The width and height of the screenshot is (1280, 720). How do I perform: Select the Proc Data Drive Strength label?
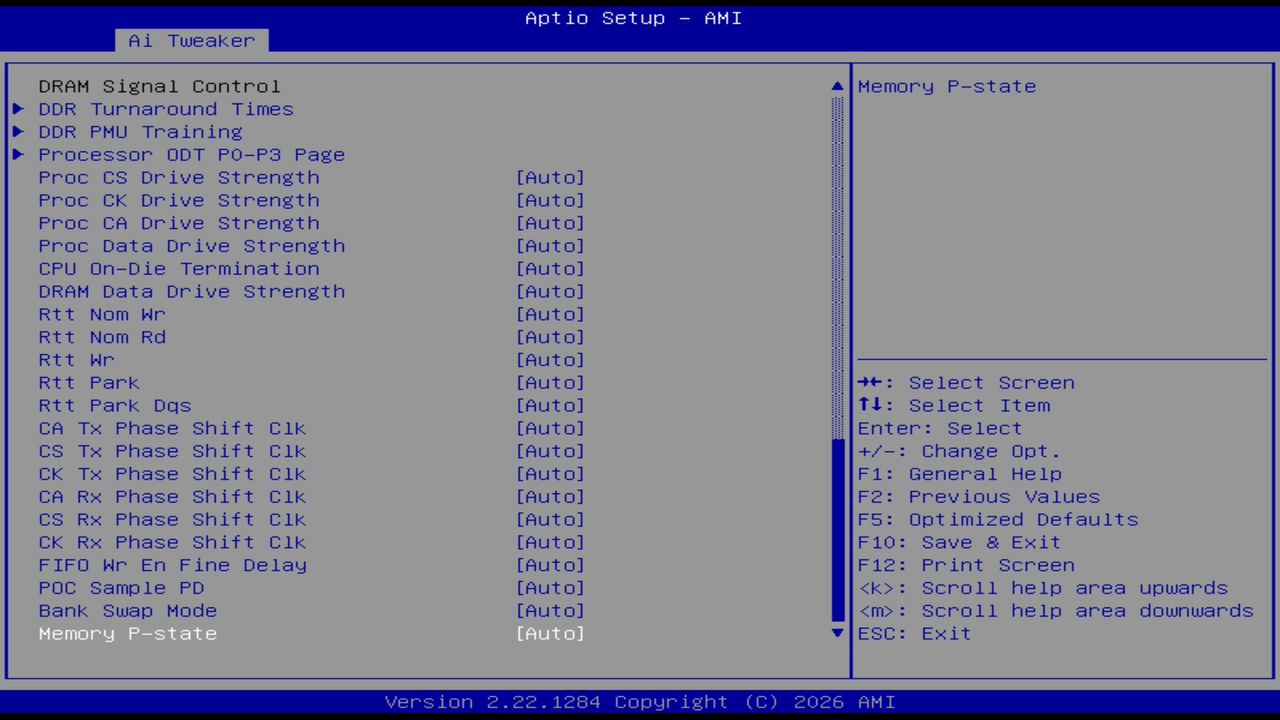tap(192, 246)
